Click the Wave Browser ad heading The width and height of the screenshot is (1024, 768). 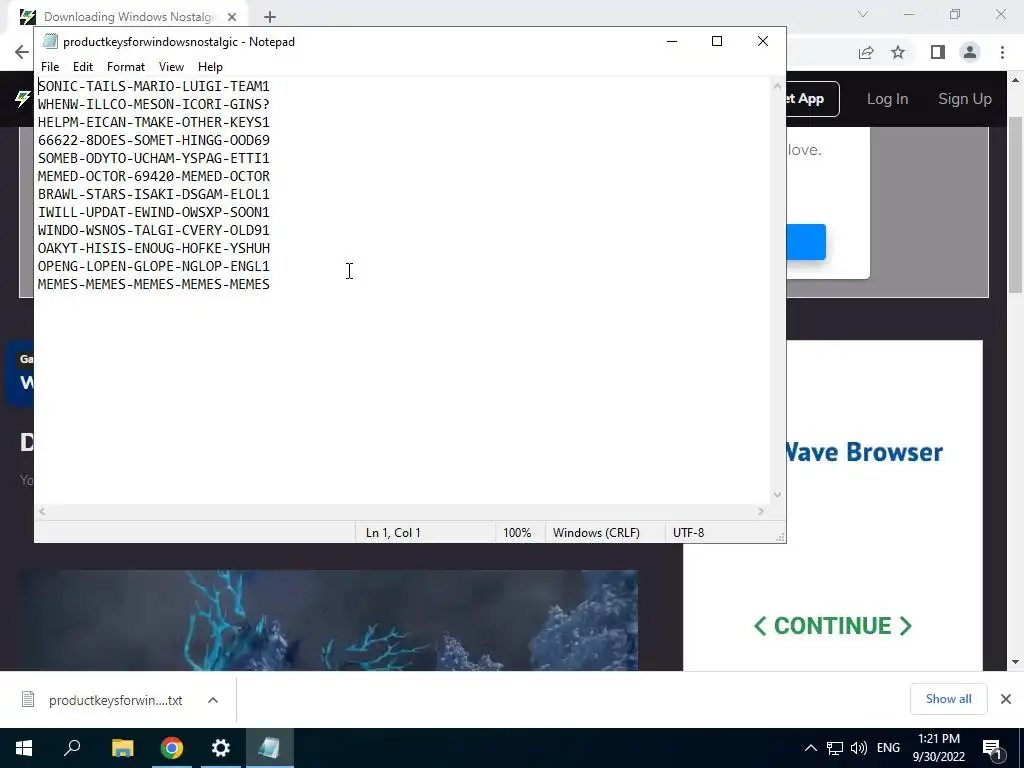pos(863,452)
